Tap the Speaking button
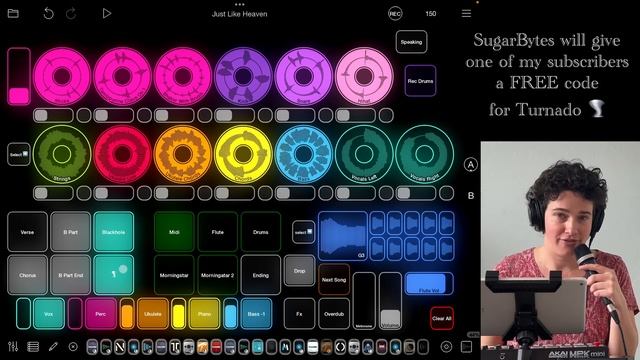This screenshot has width=640, height=360. [x=411, y=42]
